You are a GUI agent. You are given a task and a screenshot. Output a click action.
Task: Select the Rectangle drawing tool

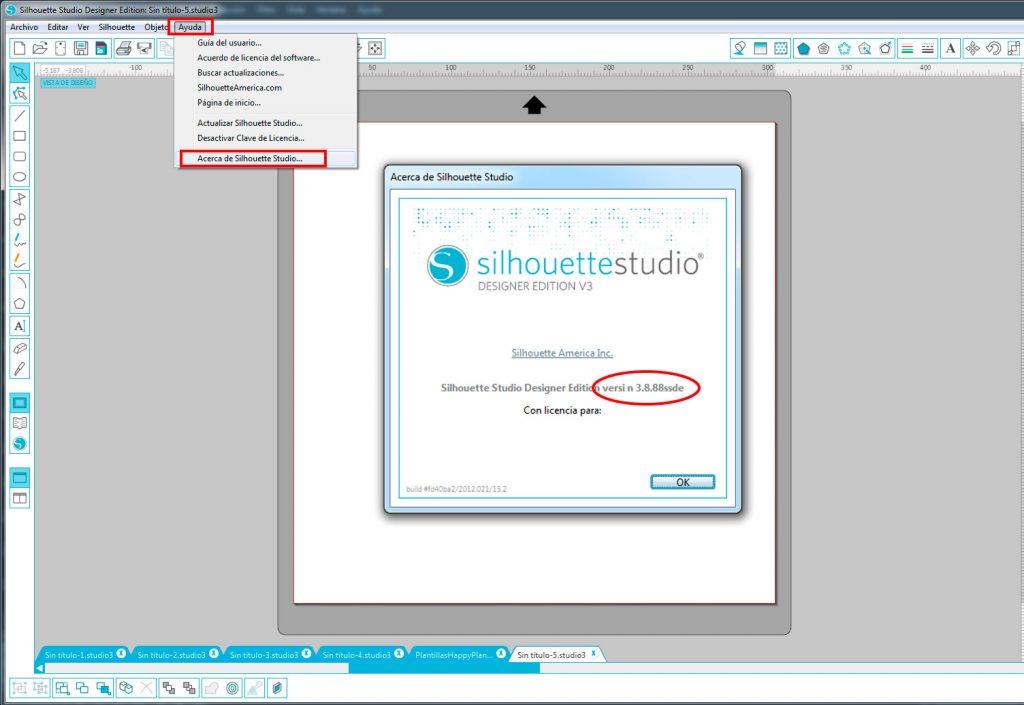20,136
